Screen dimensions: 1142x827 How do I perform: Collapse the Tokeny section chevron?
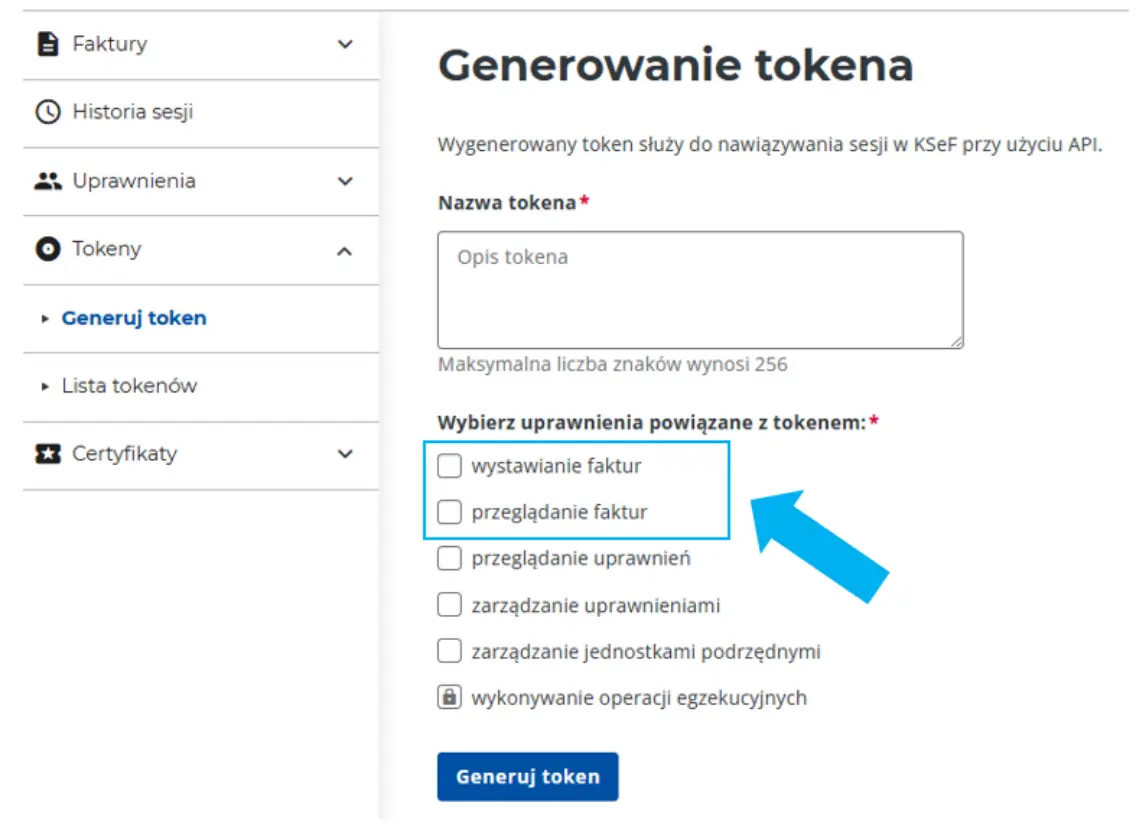point(345,250)
